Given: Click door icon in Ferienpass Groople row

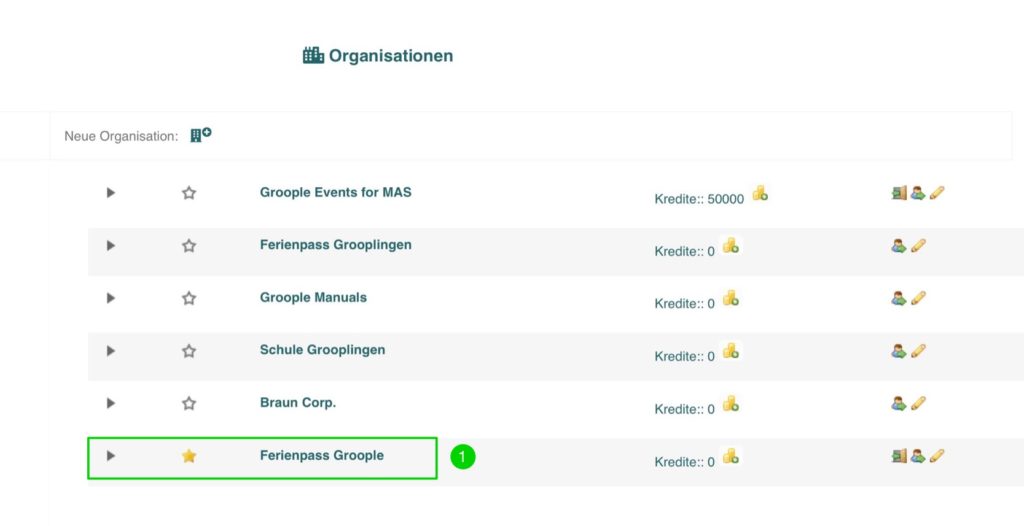Looking at the screenshot, I should [x=899, y=456].
